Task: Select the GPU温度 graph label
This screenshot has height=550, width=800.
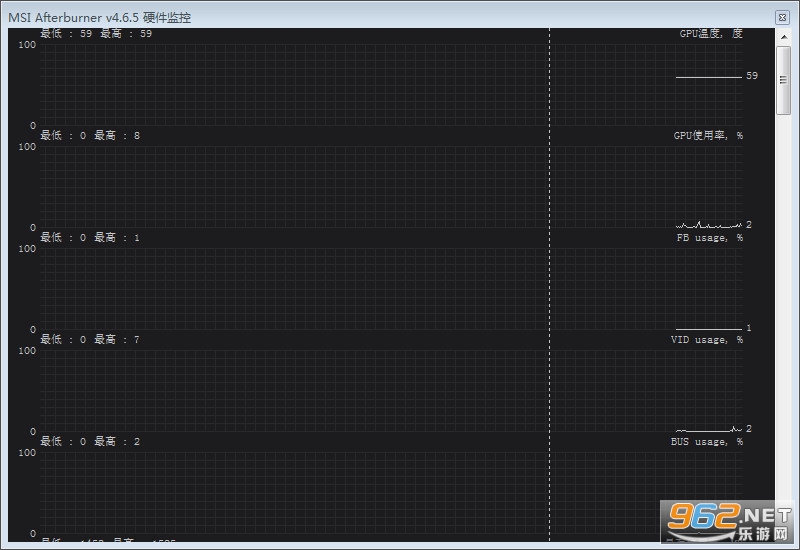Action: [x=711, y=34]
